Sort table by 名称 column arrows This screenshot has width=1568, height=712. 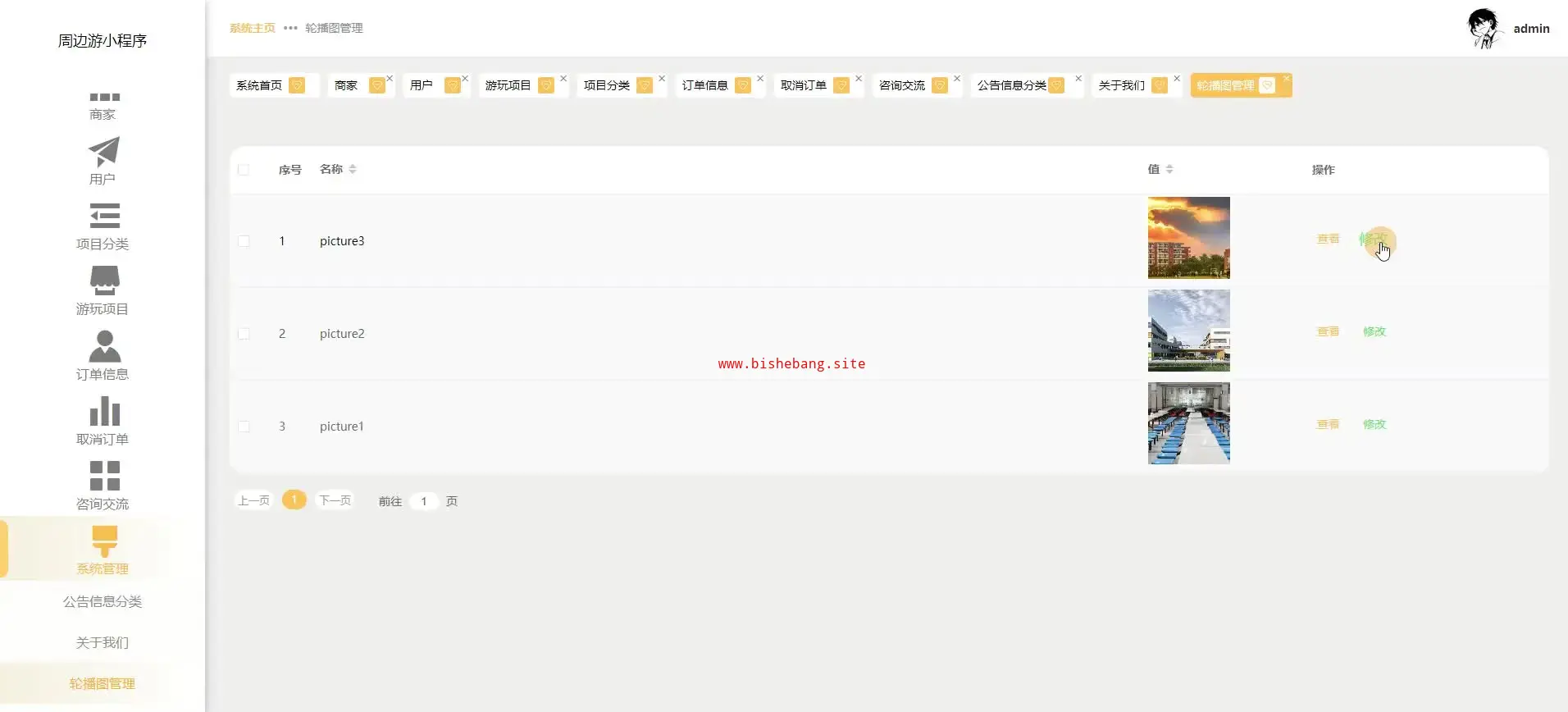(x=353, y=169)
